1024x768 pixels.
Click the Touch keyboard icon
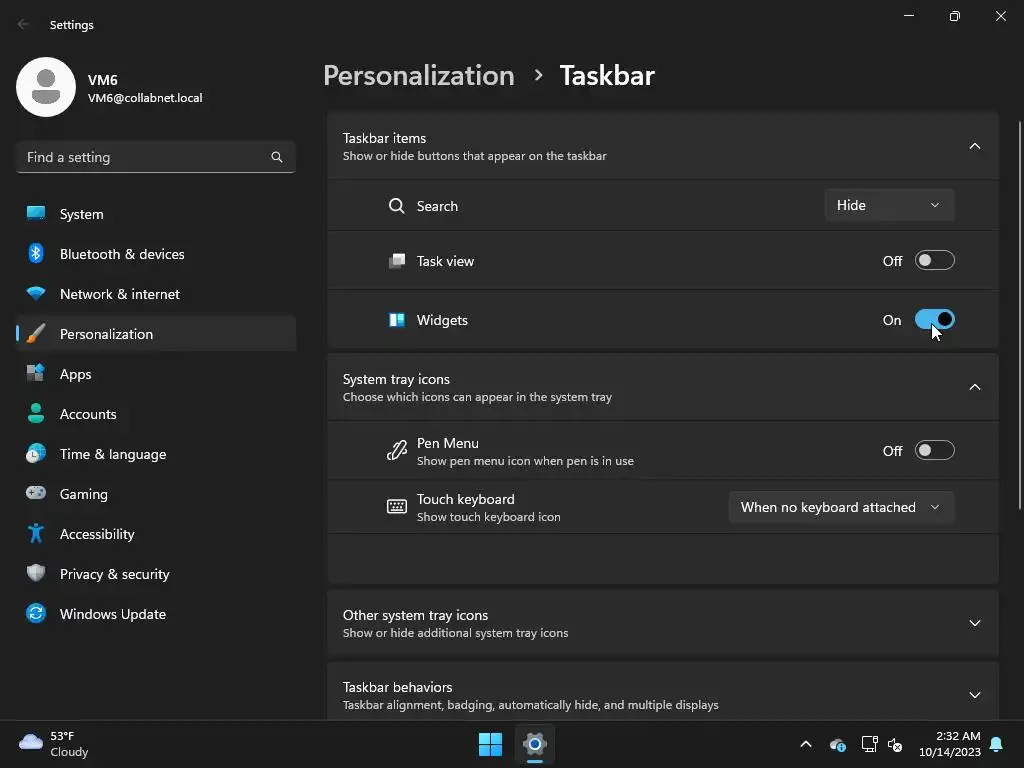[396, 507]
